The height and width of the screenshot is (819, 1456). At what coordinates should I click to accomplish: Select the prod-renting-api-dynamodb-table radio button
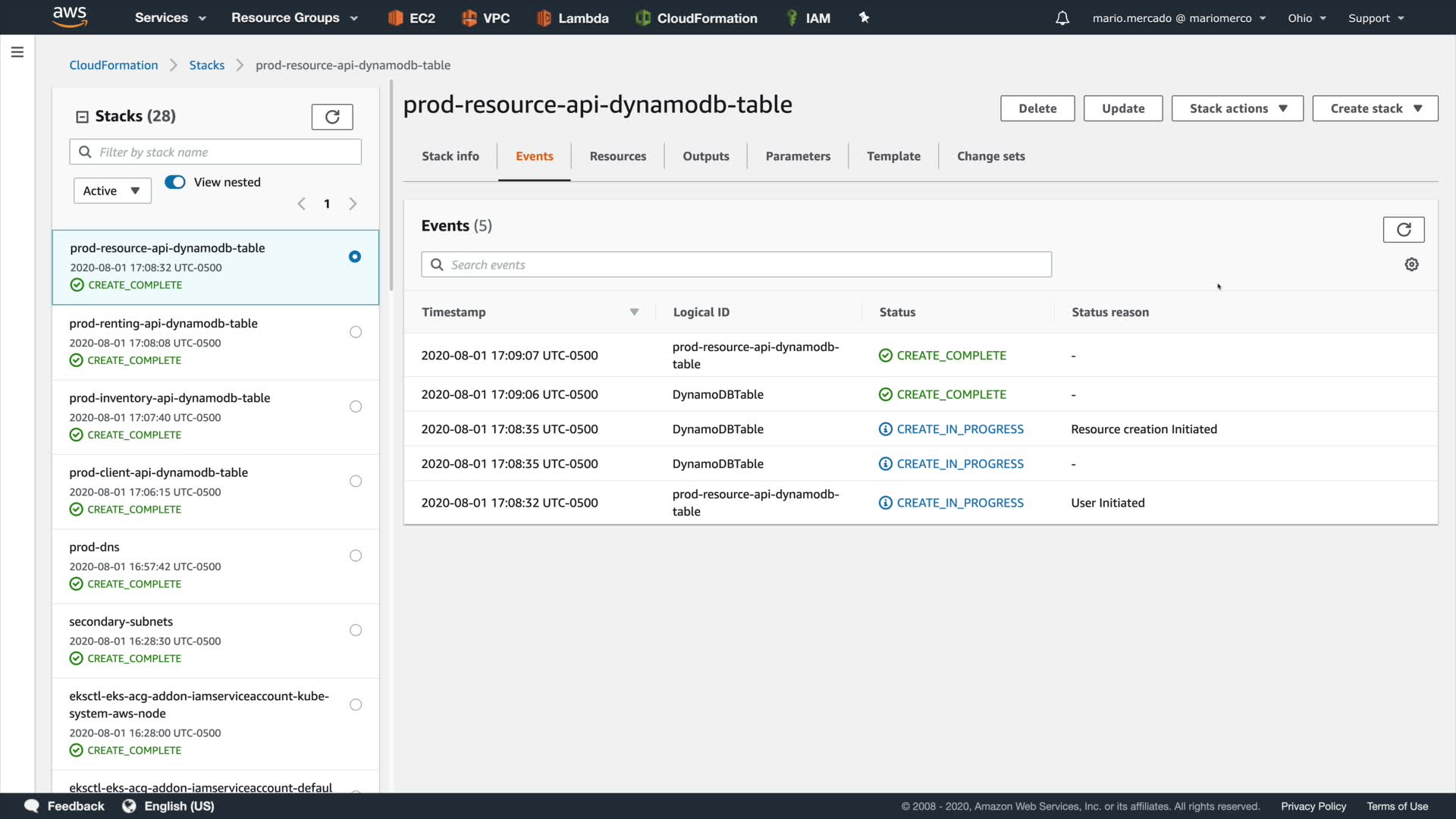[x=356, y=332]
